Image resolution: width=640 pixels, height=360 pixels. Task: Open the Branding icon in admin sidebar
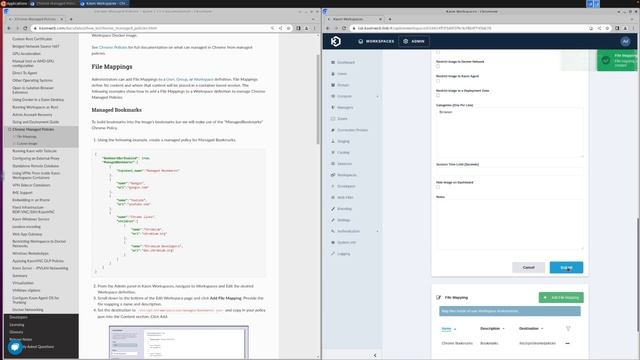[x=333, y=209]
